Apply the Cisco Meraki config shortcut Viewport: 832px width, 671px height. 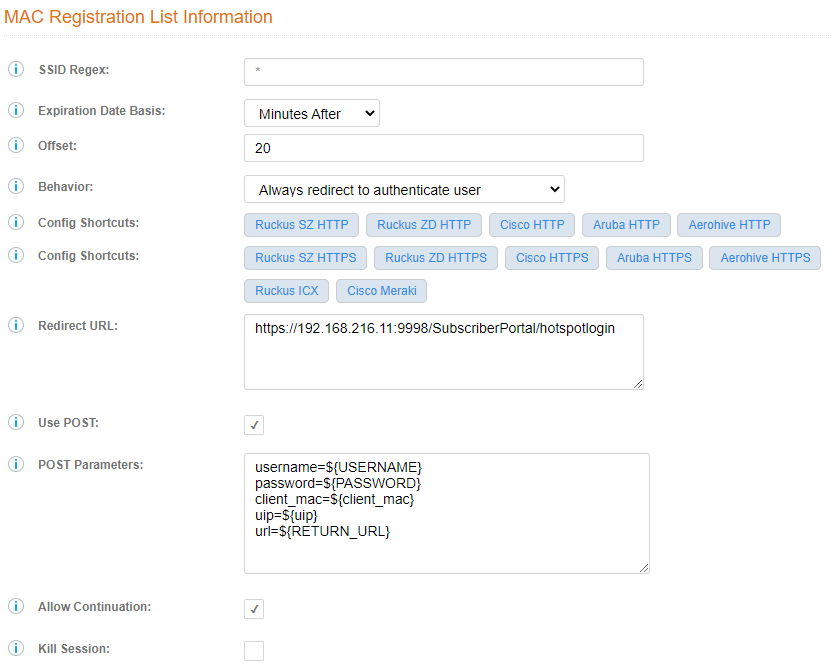382,291
